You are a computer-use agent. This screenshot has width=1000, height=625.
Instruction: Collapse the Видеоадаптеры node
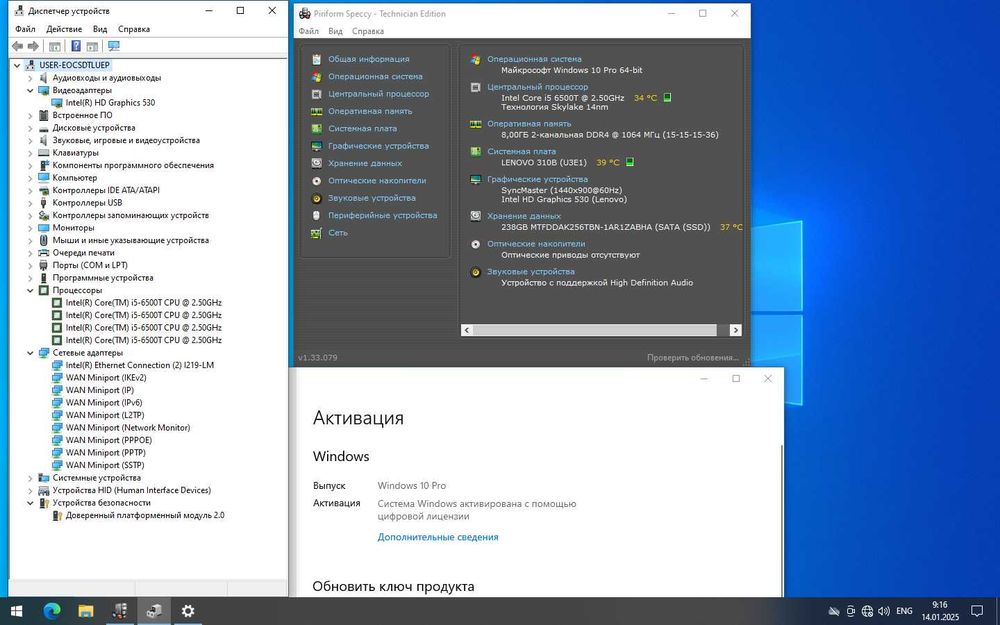pyautogui.click(x=30, y=91)
